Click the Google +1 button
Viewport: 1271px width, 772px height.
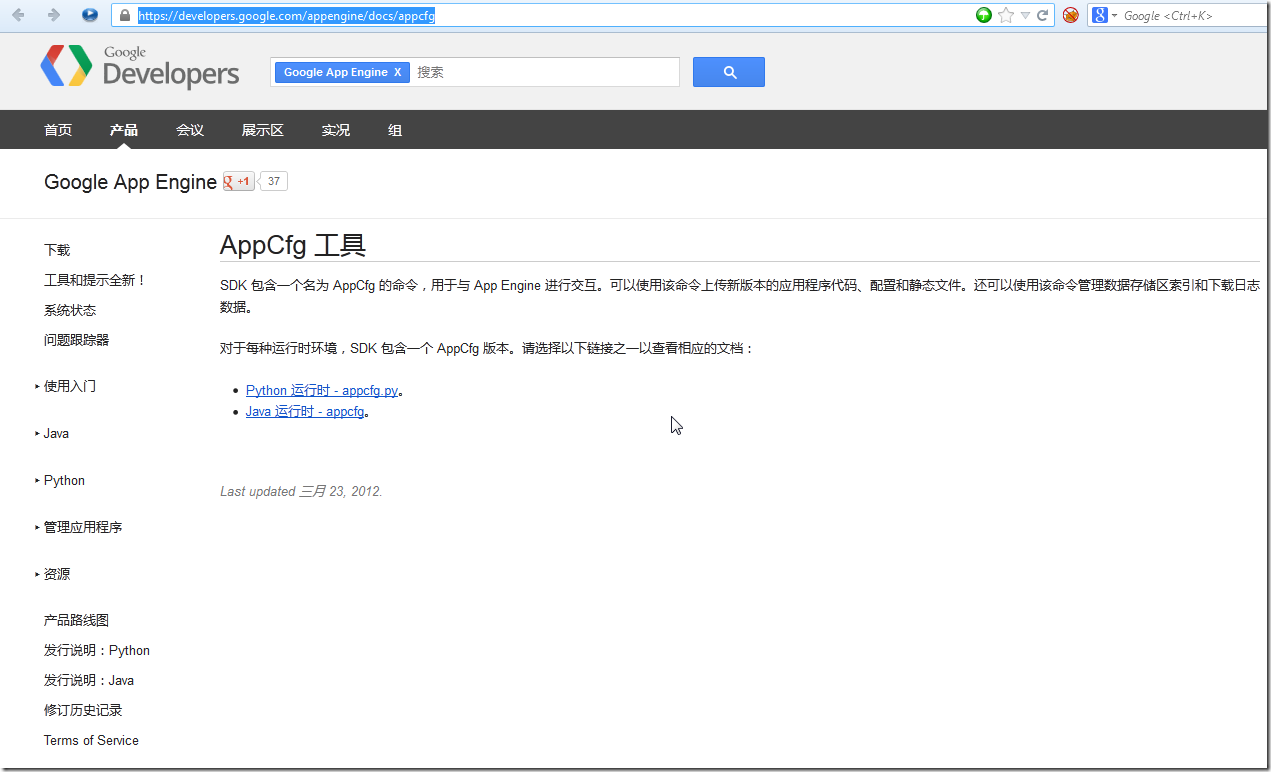[x=239, y=181]
